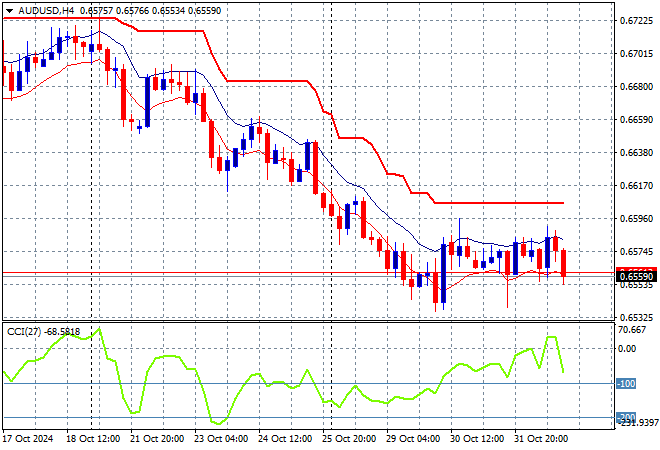Select the 25 Oct 20:00 time label
660x450 pixels.
pyautogui.click(x=349, y=437)
